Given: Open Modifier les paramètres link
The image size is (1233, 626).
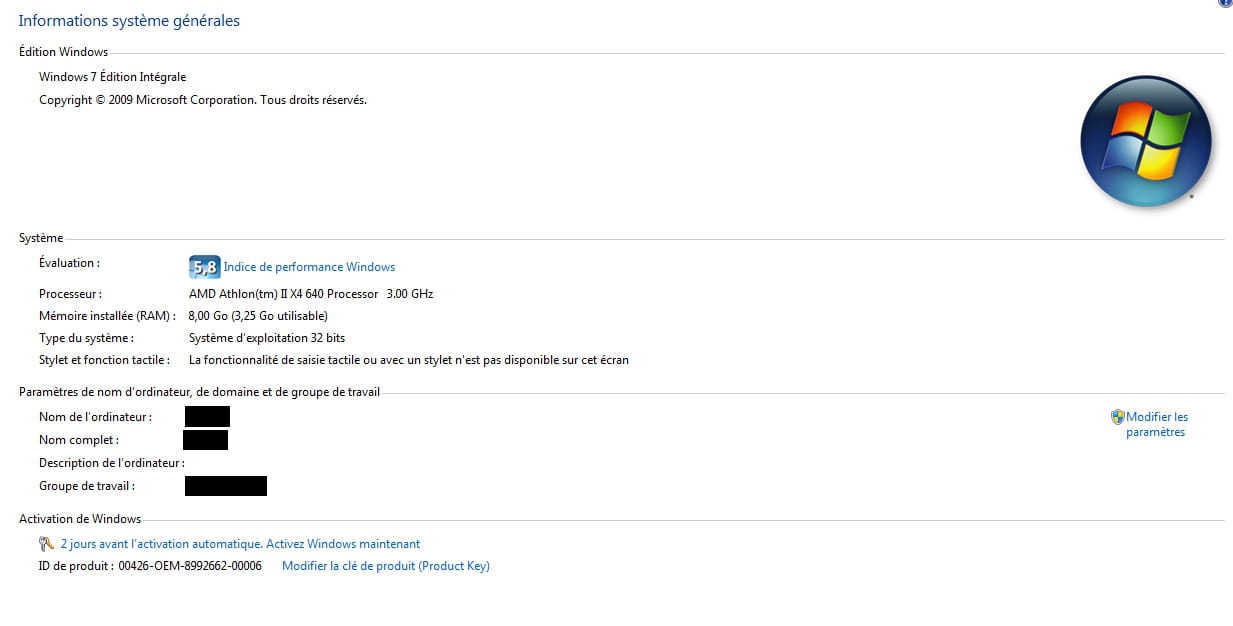Looking at the screenshot, I should 1156,424.
